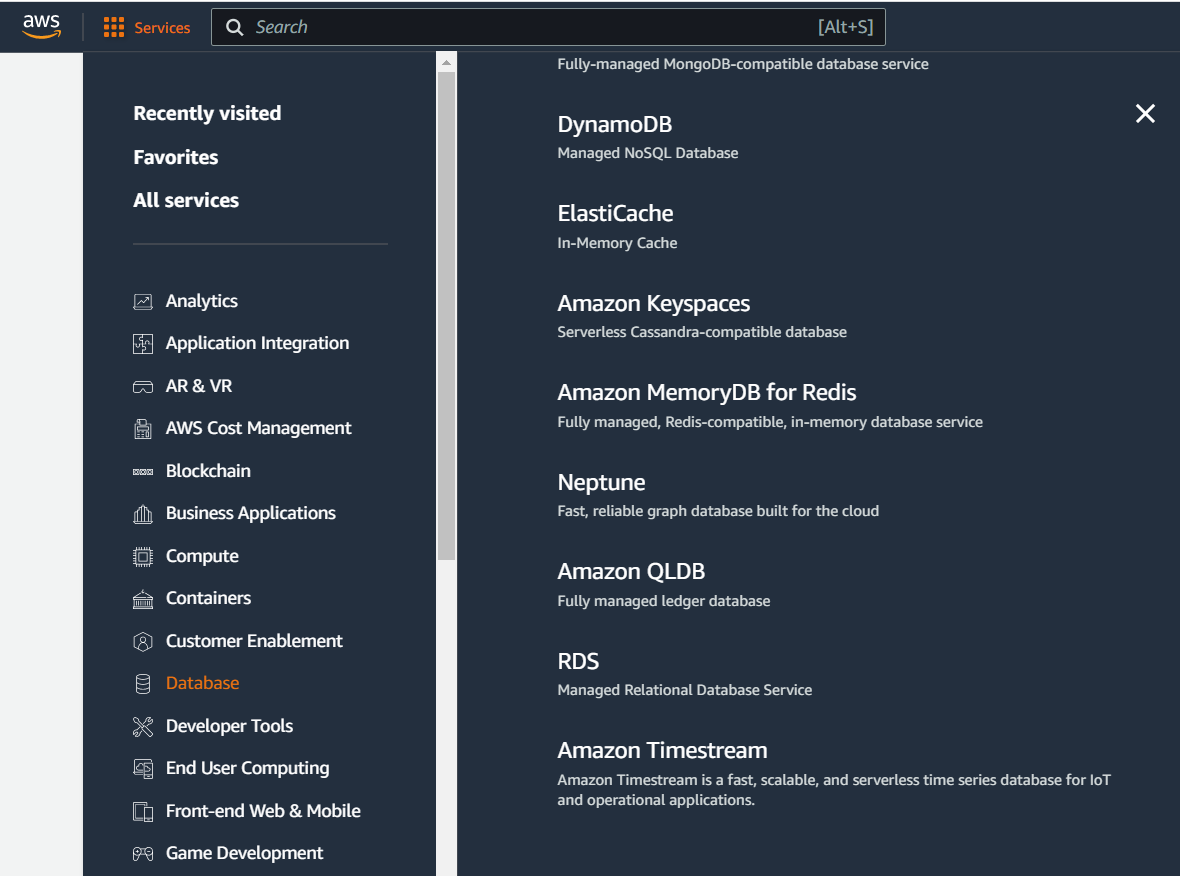Open the Analytics category
Viewport: 1180px width, 876px height.
click(202, 301)
